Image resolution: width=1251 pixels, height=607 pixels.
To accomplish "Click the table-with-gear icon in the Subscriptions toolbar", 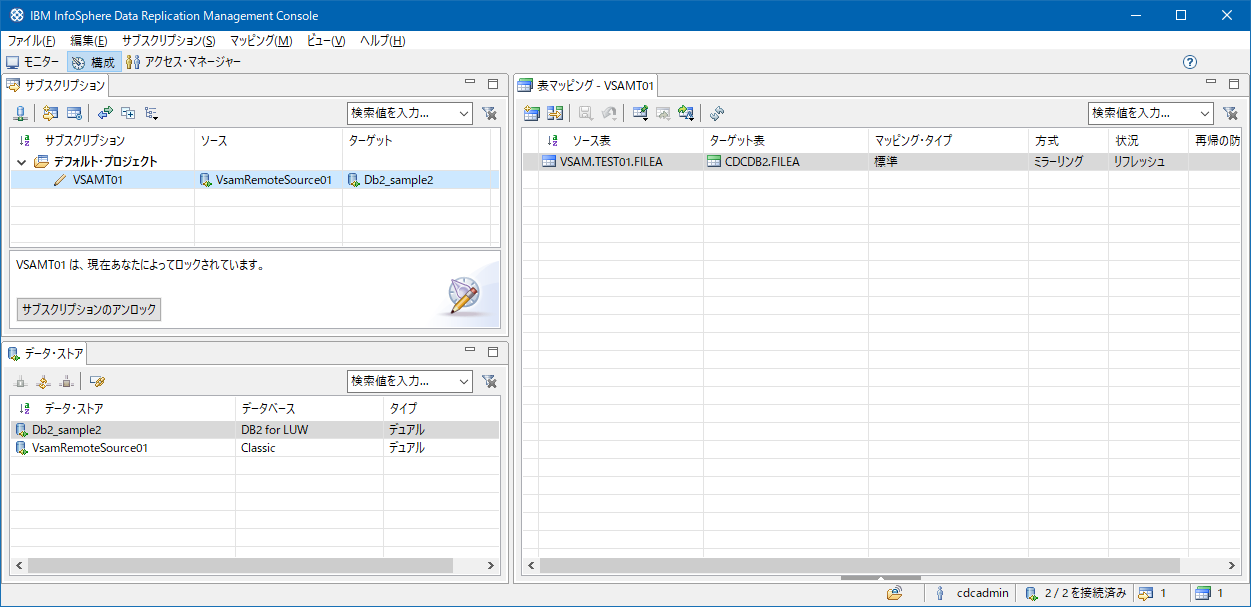I will (x=73, y=113).
